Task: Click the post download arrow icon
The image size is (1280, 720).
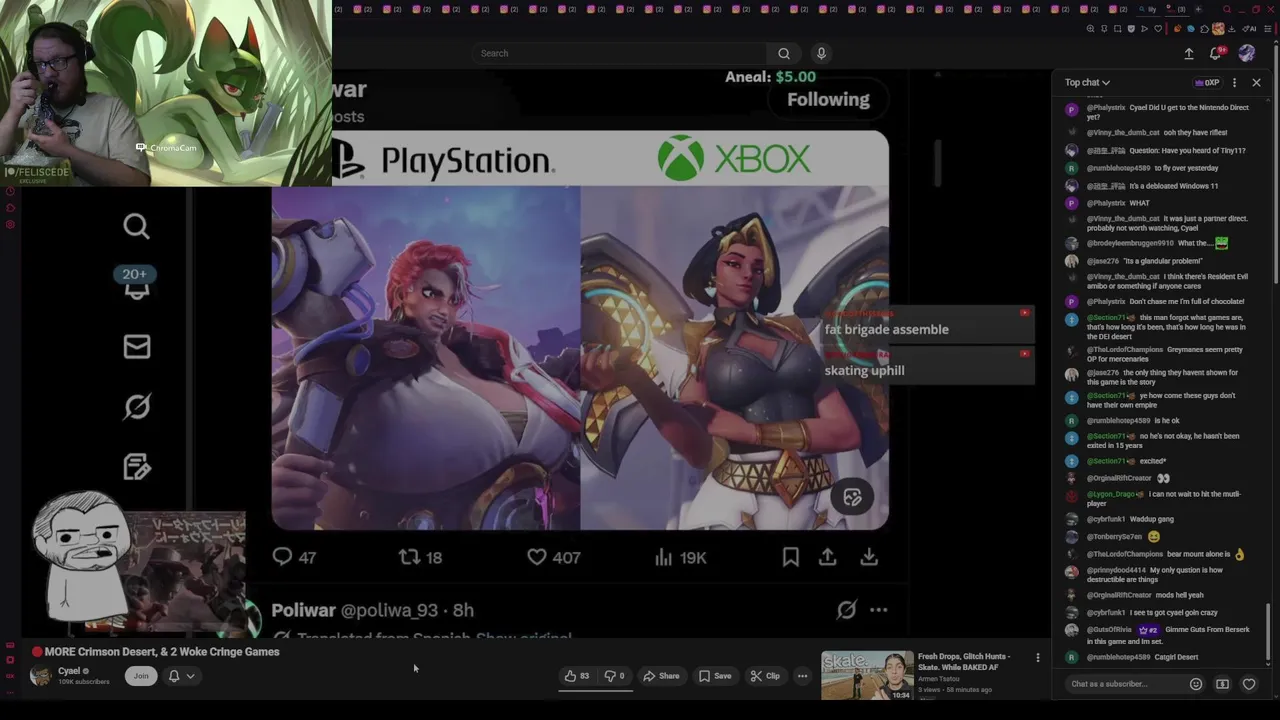Action: click(869, 557)
